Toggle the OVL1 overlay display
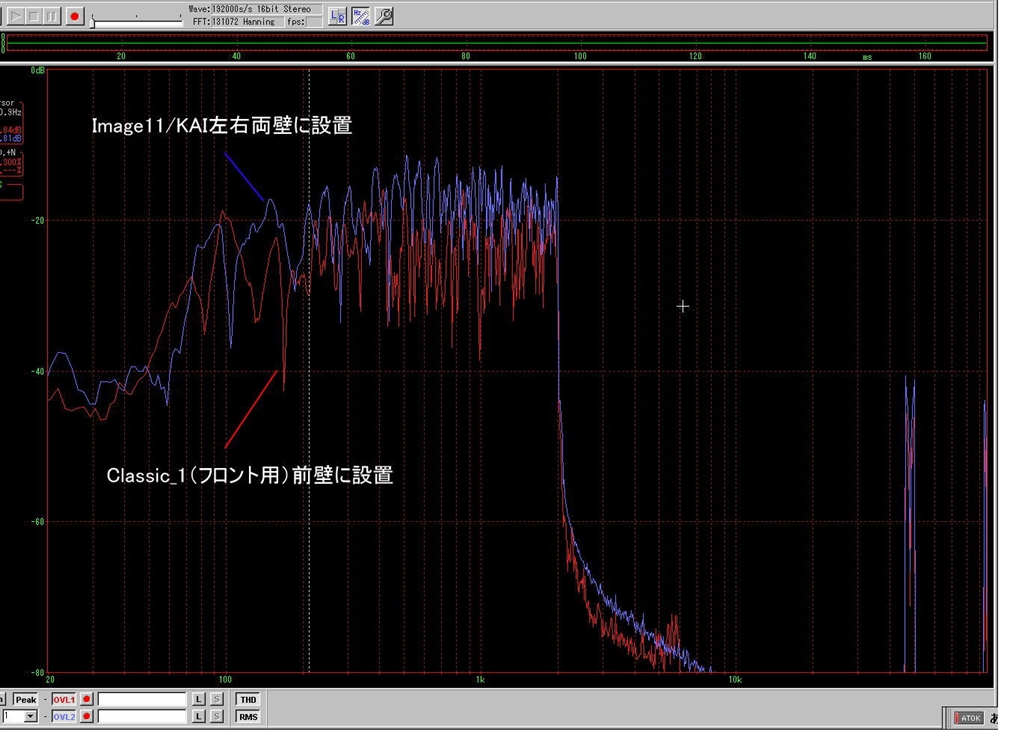The width and height of the screenshot is (1024, 755). tap(64, 700)
